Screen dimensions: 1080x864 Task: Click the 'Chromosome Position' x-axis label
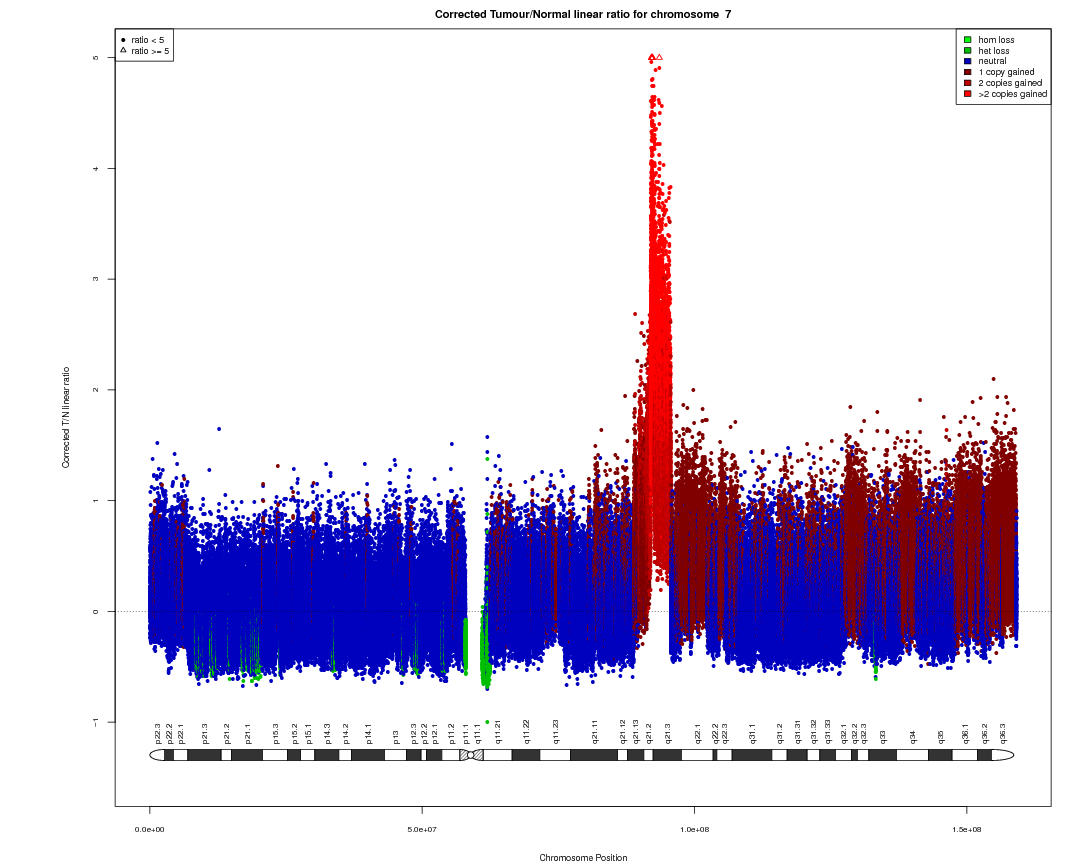click(x=583, y=858)
